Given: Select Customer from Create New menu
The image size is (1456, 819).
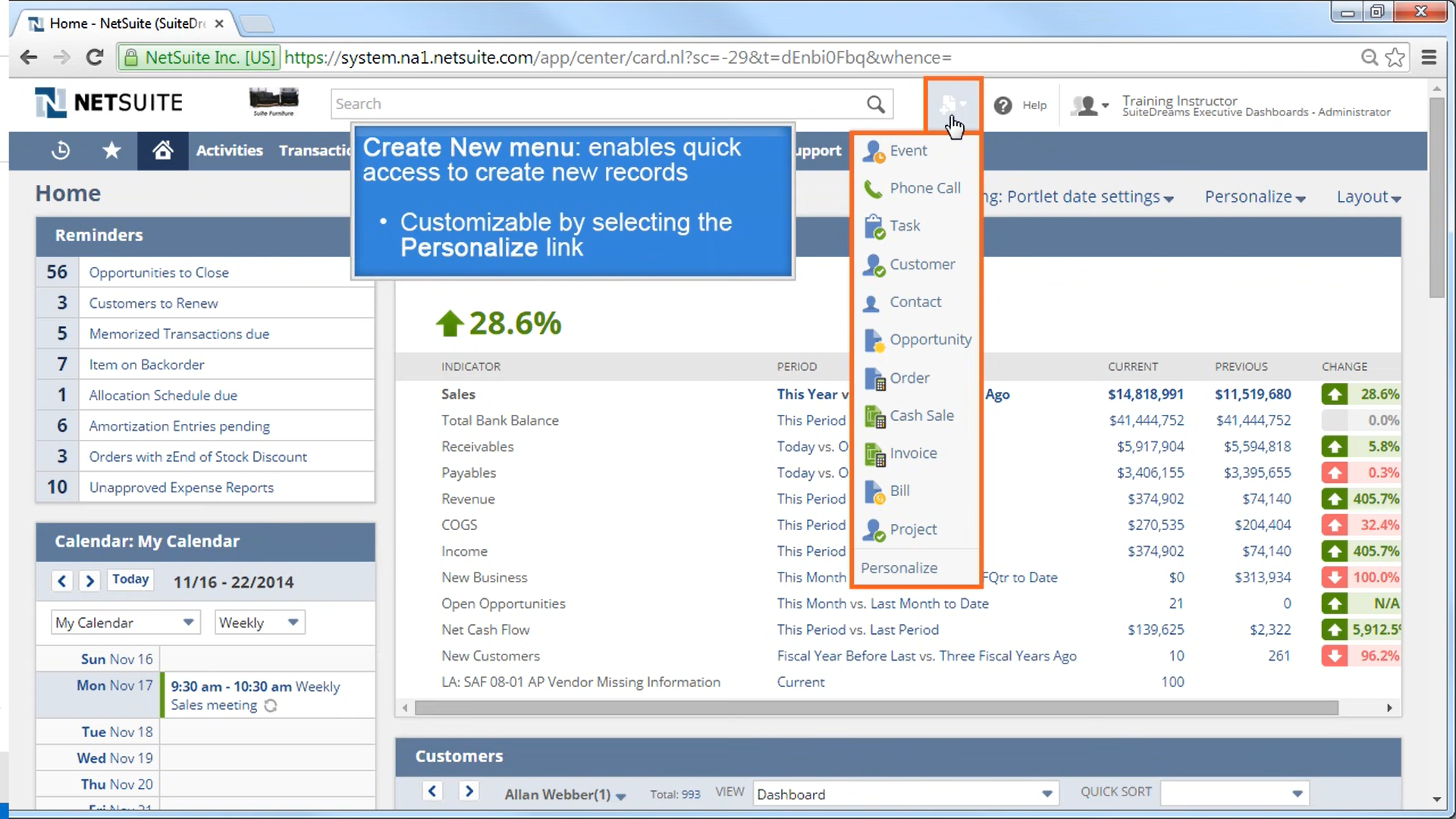Looking at the screenshot, I should point(916,265).
